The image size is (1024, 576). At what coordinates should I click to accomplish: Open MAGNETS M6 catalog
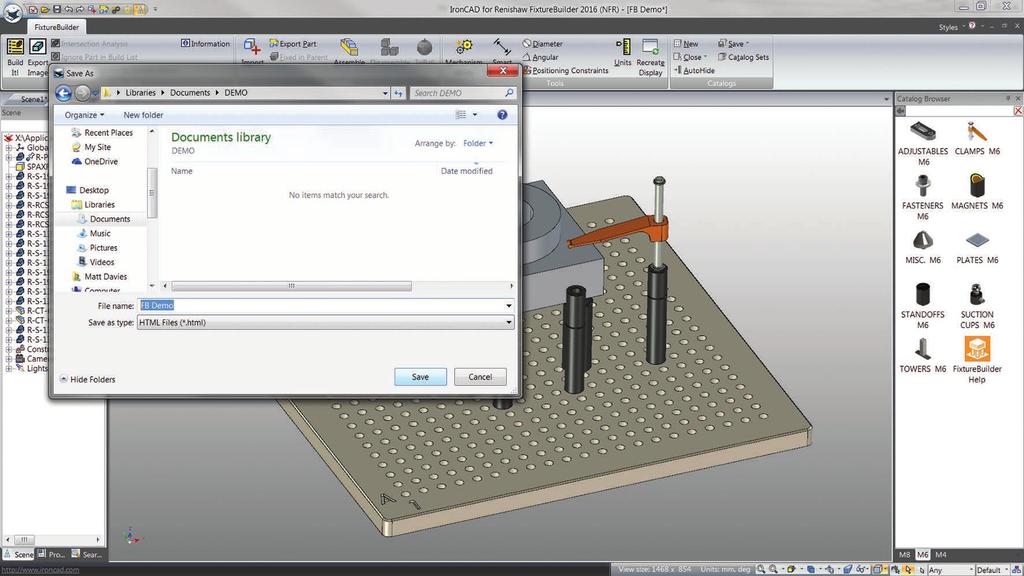[976, 192]
